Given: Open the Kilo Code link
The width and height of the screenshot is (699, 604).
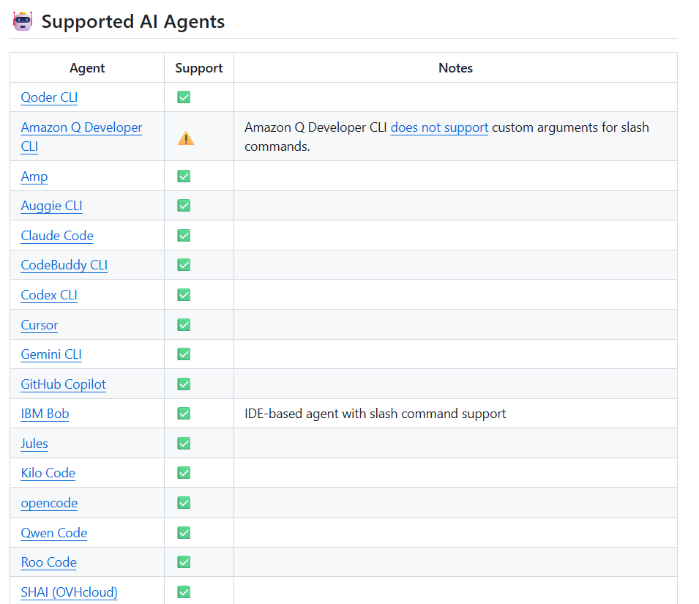Looking at the screenshot, I should coord(48,473).
